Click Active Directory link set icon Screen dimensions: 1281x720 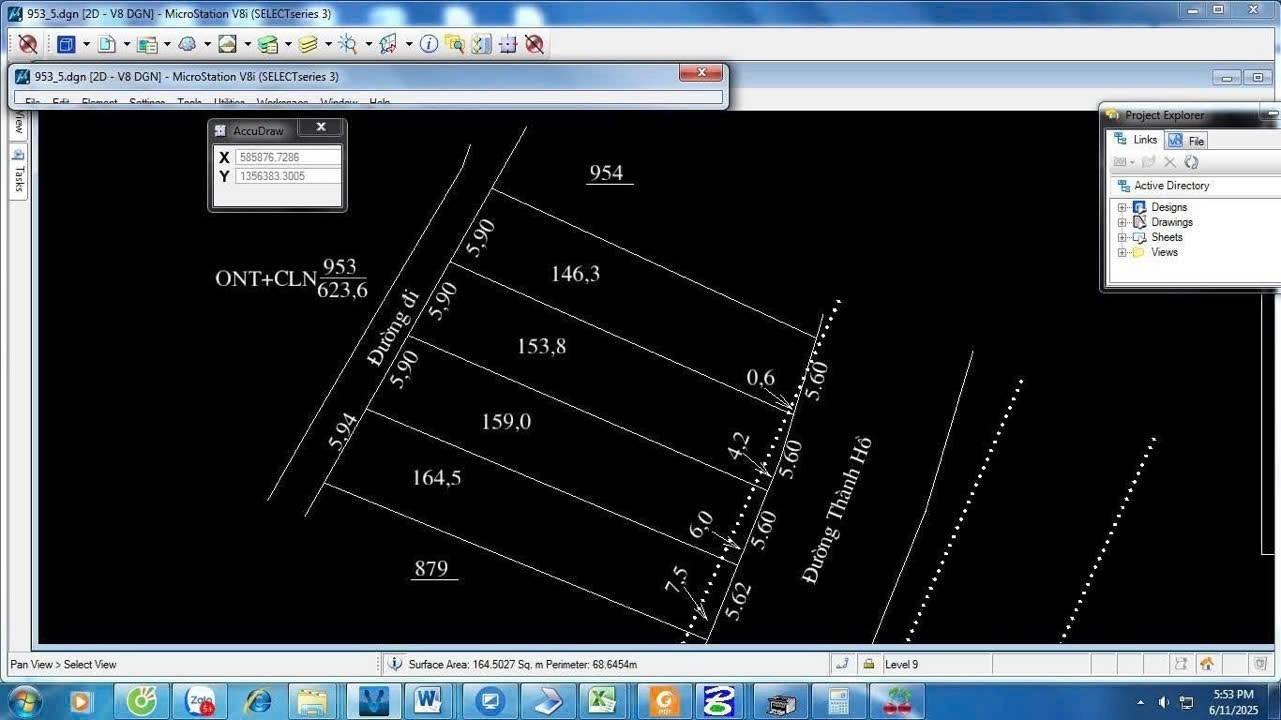(1124, 186)
